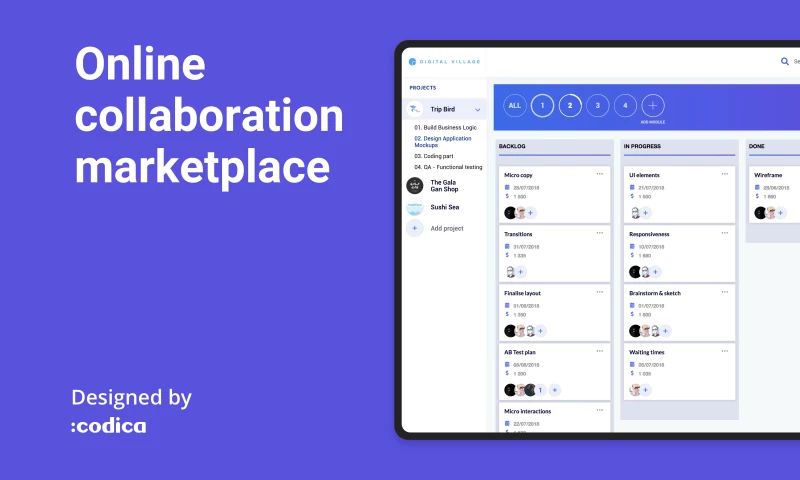Select the Trip Bird project name
The width and height of the screenshot is (800, 480).
pos(442,109)
